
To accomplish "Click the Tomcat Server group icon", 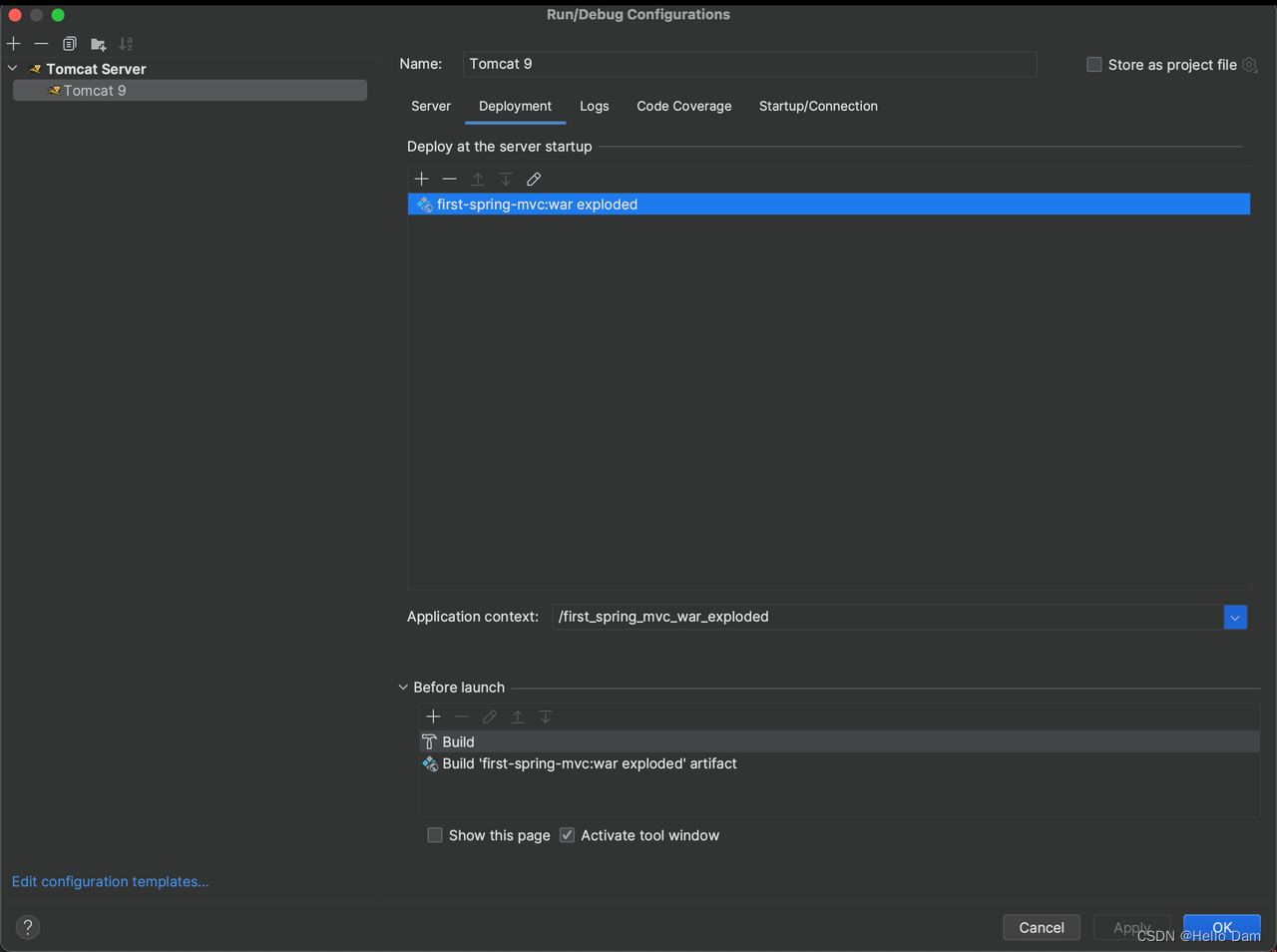I will click(35, 69).
